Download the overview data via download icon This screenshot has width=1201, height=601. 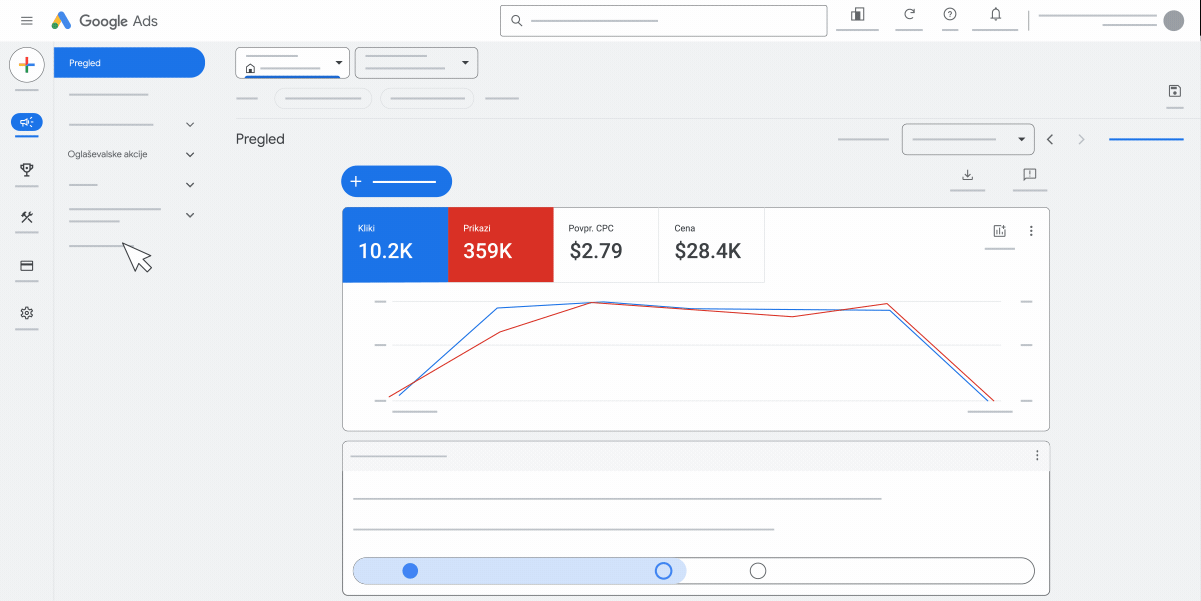(967, 176)
